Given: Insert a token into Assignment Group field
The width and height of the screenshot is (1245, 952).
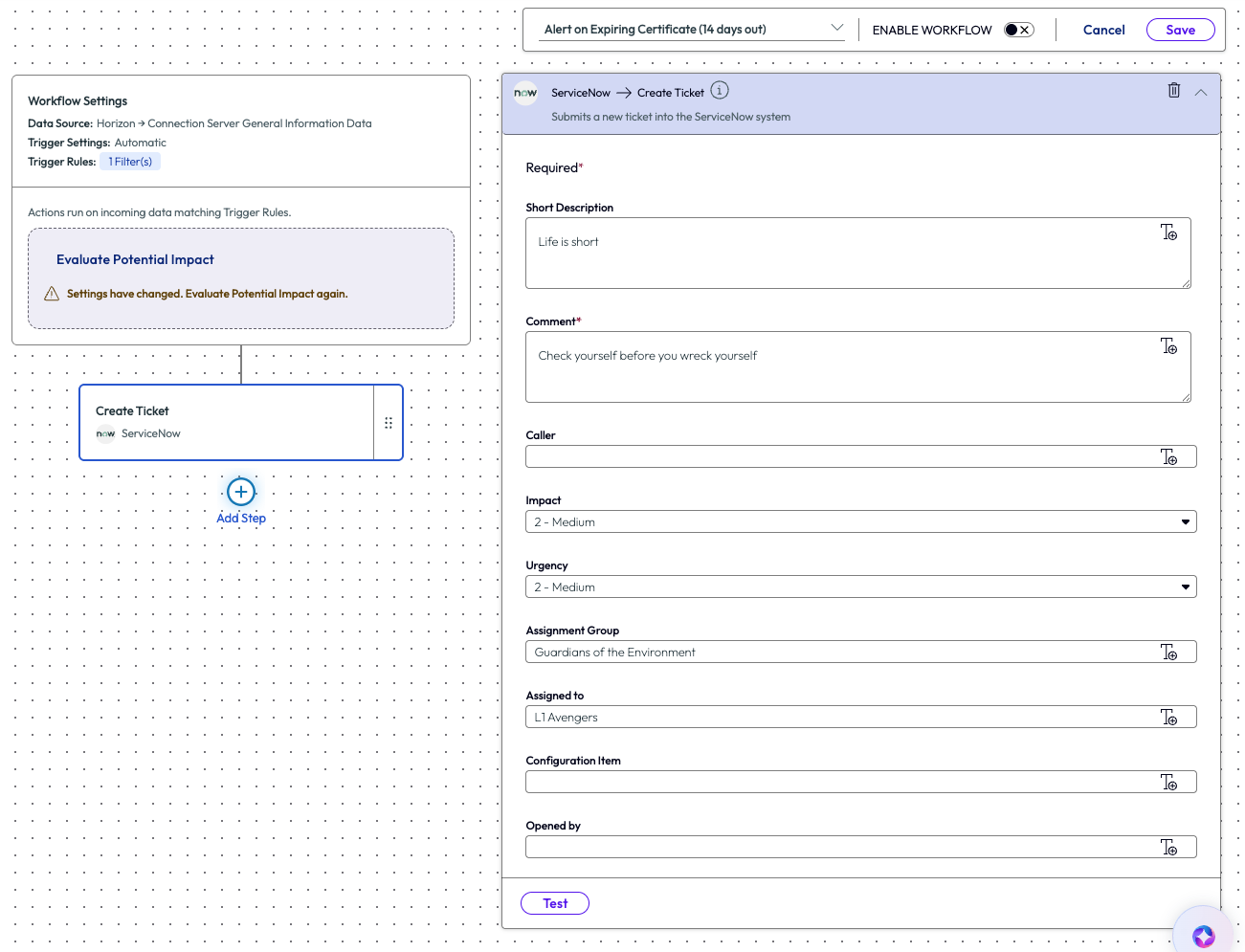Looking at the screenshot, I should pos(1171,652).
